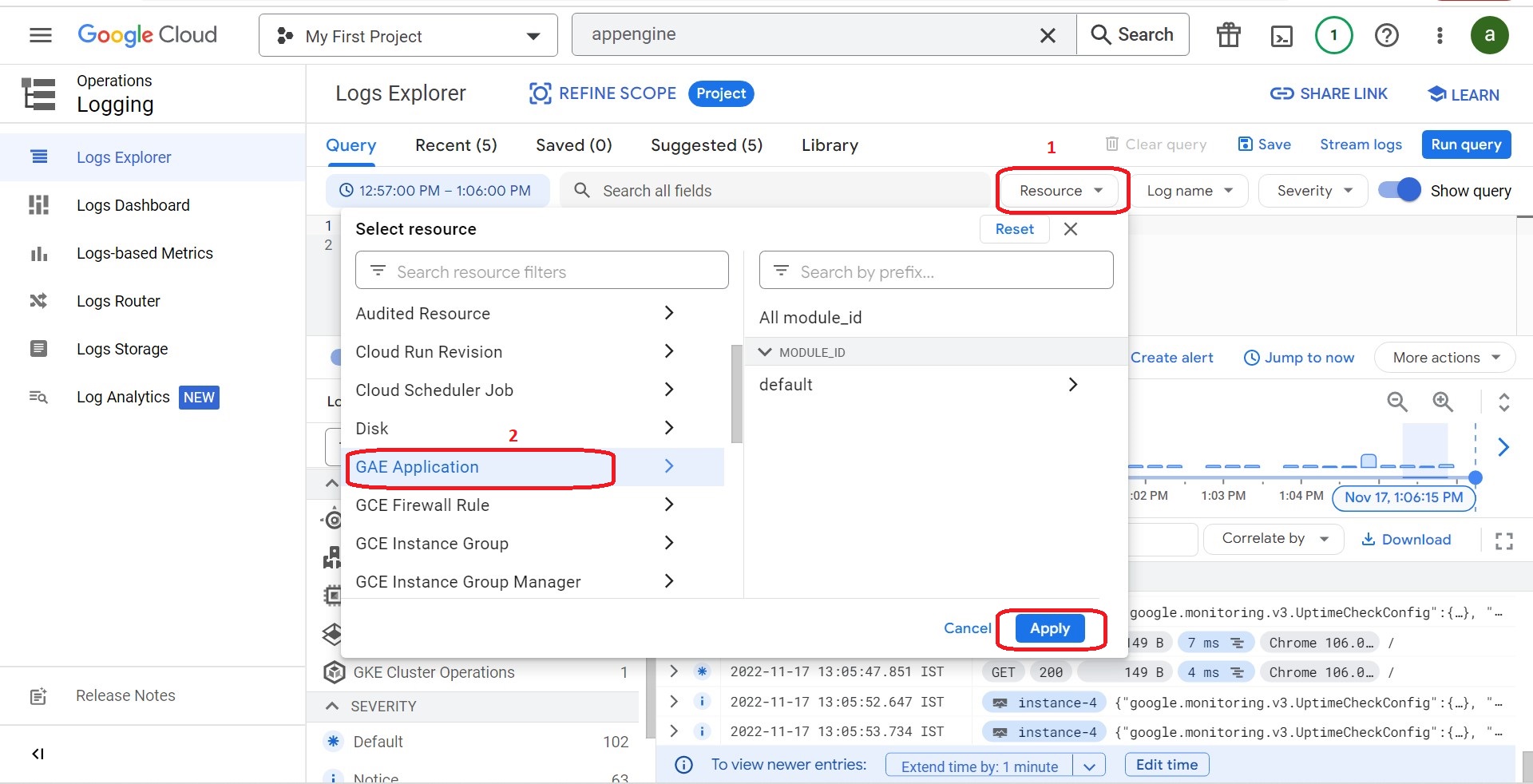Download the log entries
Screen dimensions: 1533x784
(1406, 539)
